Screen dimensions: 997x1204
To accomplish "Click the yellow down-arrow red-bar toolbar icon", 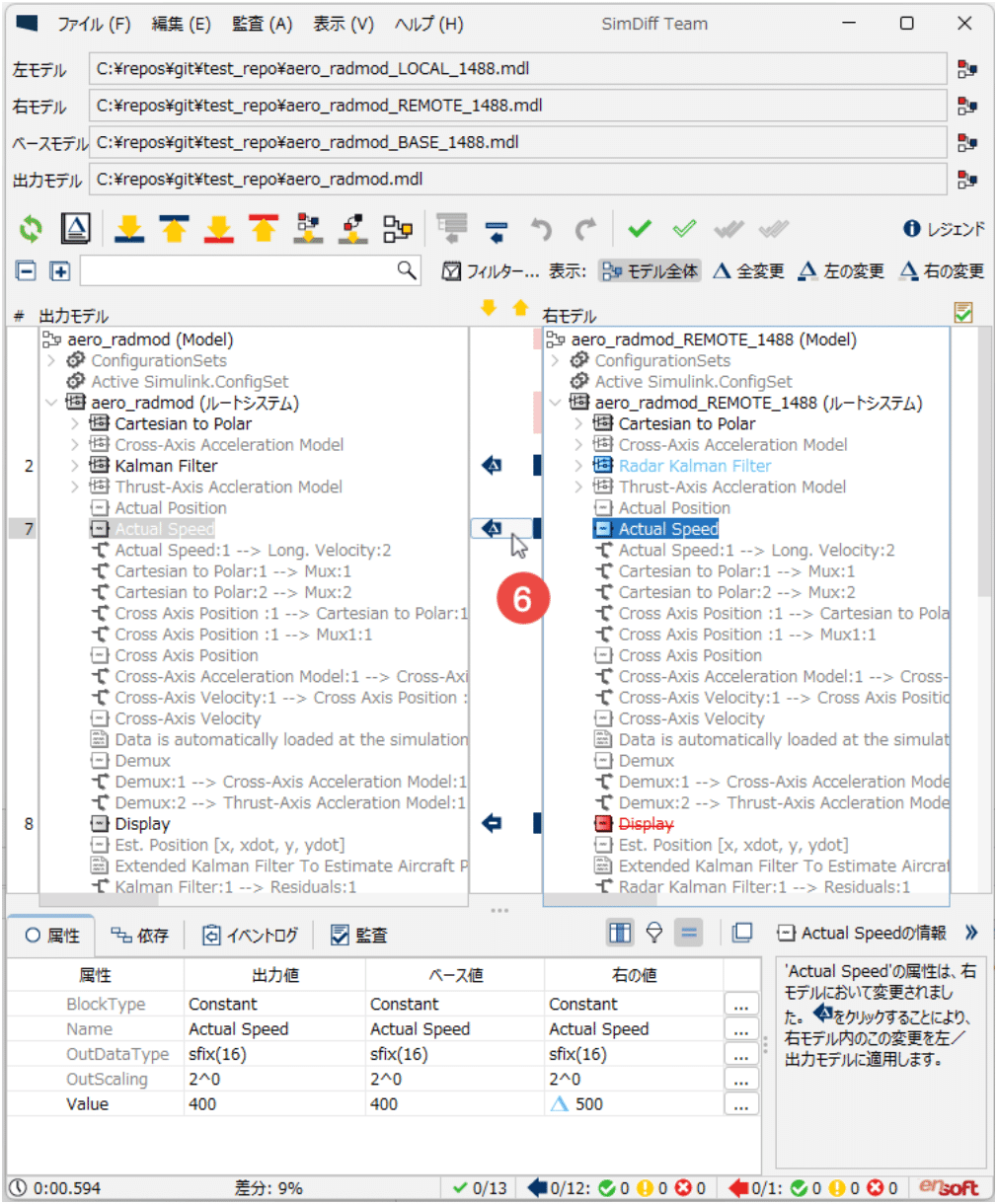I will (218, 229).
